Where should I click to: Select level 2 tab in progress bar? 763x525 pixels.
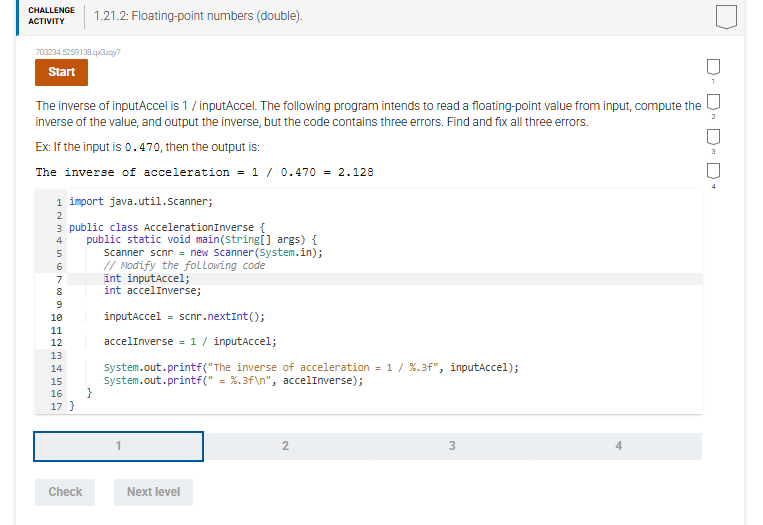[x=285, y=446]
